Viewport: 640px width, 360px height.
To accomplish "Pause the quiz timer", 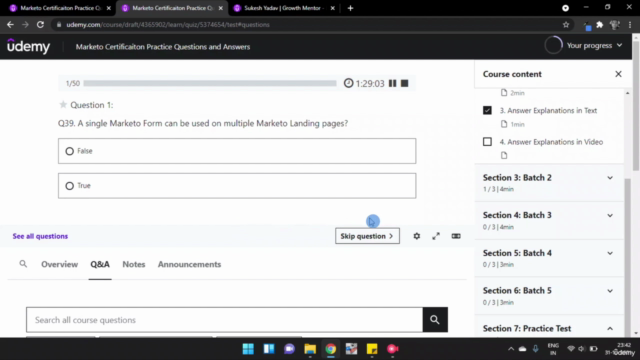I will (x=392, y=83).
